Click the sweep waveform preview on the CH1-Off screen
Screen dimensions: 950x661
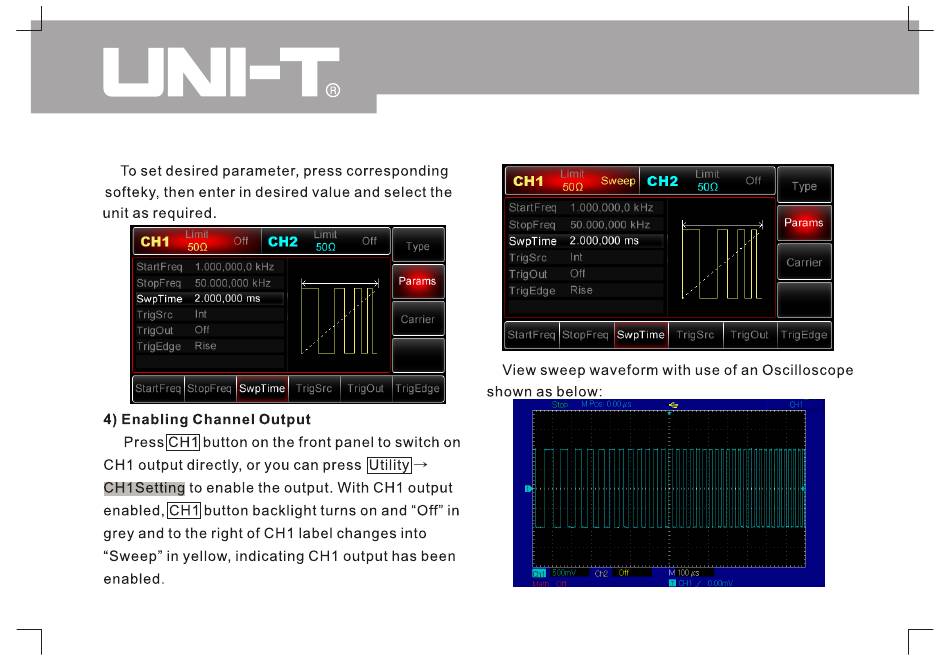point(340,316)
